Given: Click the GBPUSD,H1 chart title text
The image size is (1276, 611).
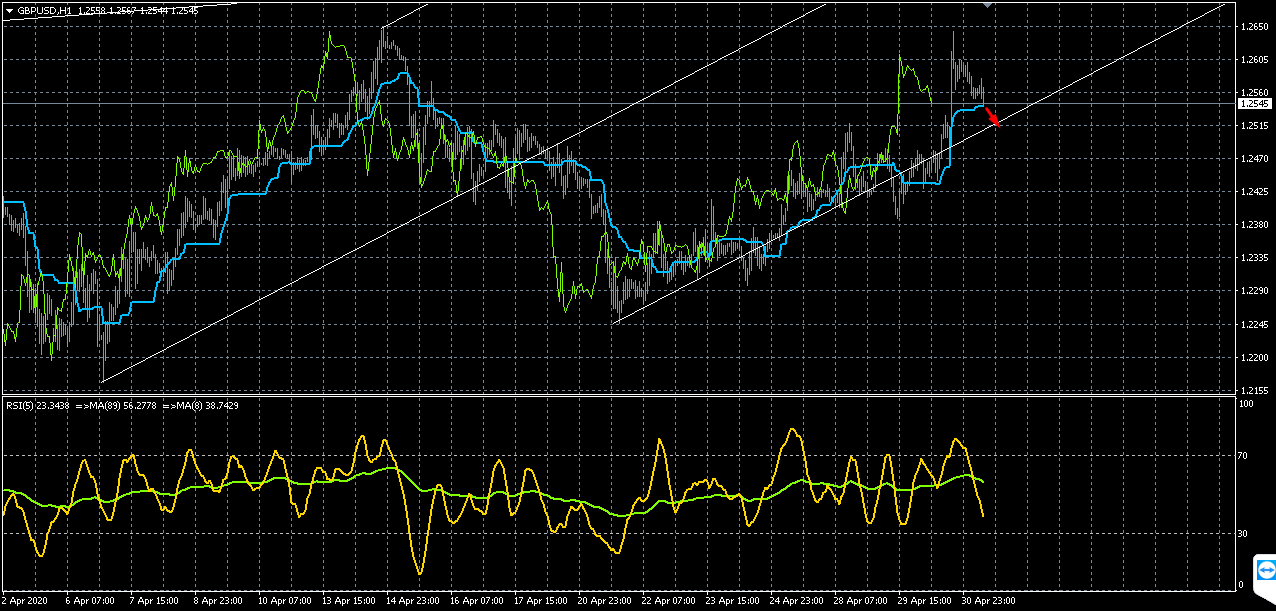Looking at the screenshot, I should [x=44, y=10].
